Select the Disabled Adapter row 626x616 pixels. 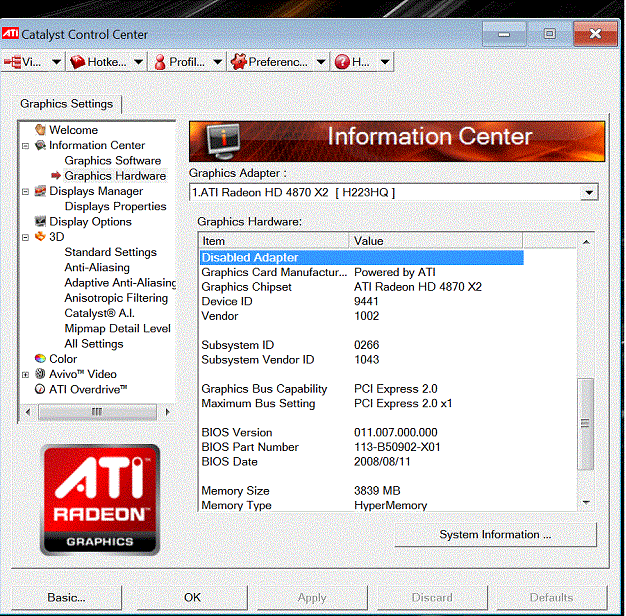(x=362, y=257)
